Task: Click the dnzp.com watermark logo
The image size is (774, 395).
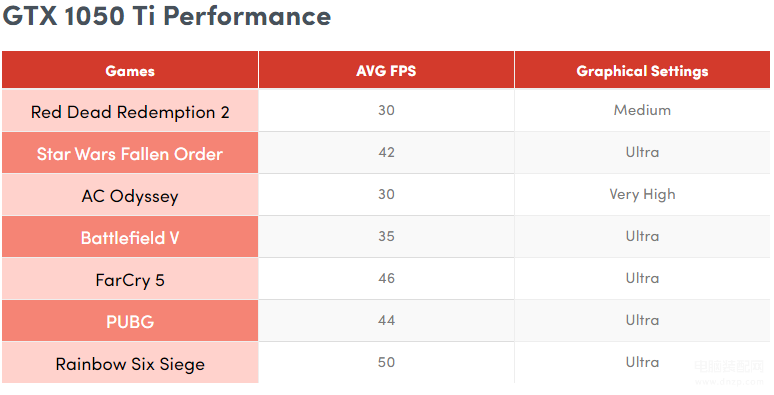Action: 729,373
